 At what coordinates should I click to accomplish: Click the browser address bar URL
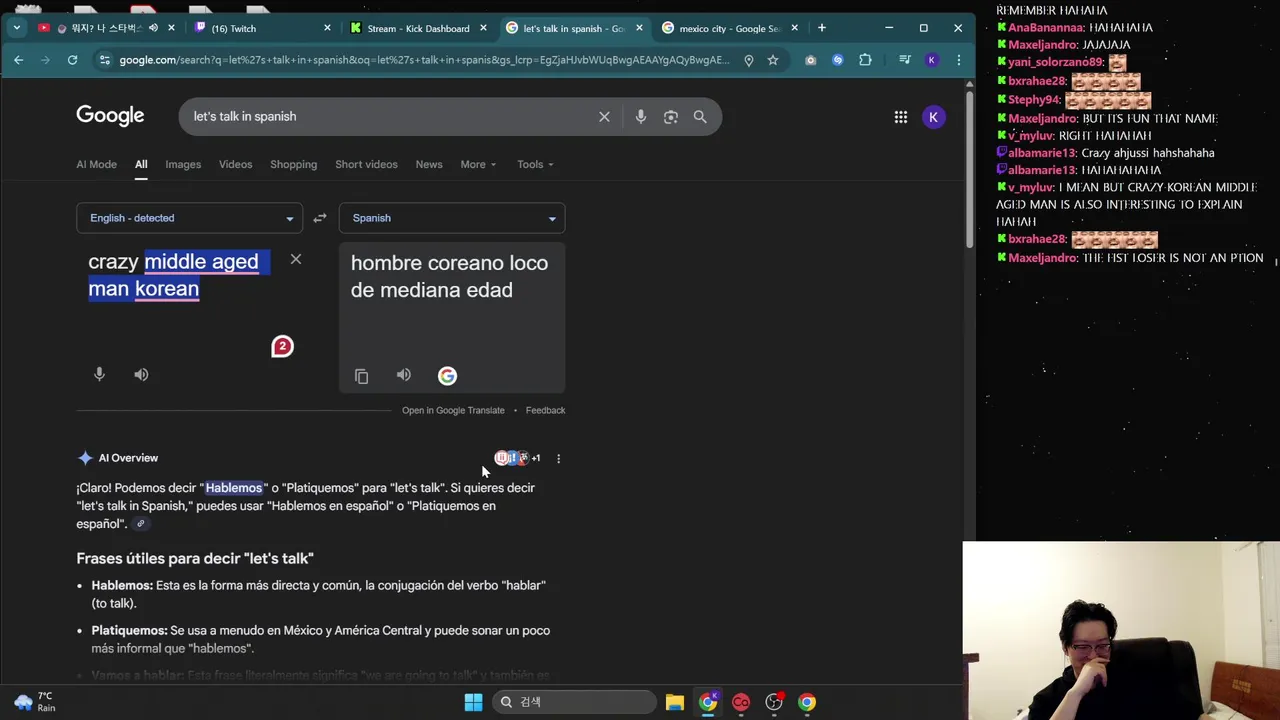tap(424, 60)
